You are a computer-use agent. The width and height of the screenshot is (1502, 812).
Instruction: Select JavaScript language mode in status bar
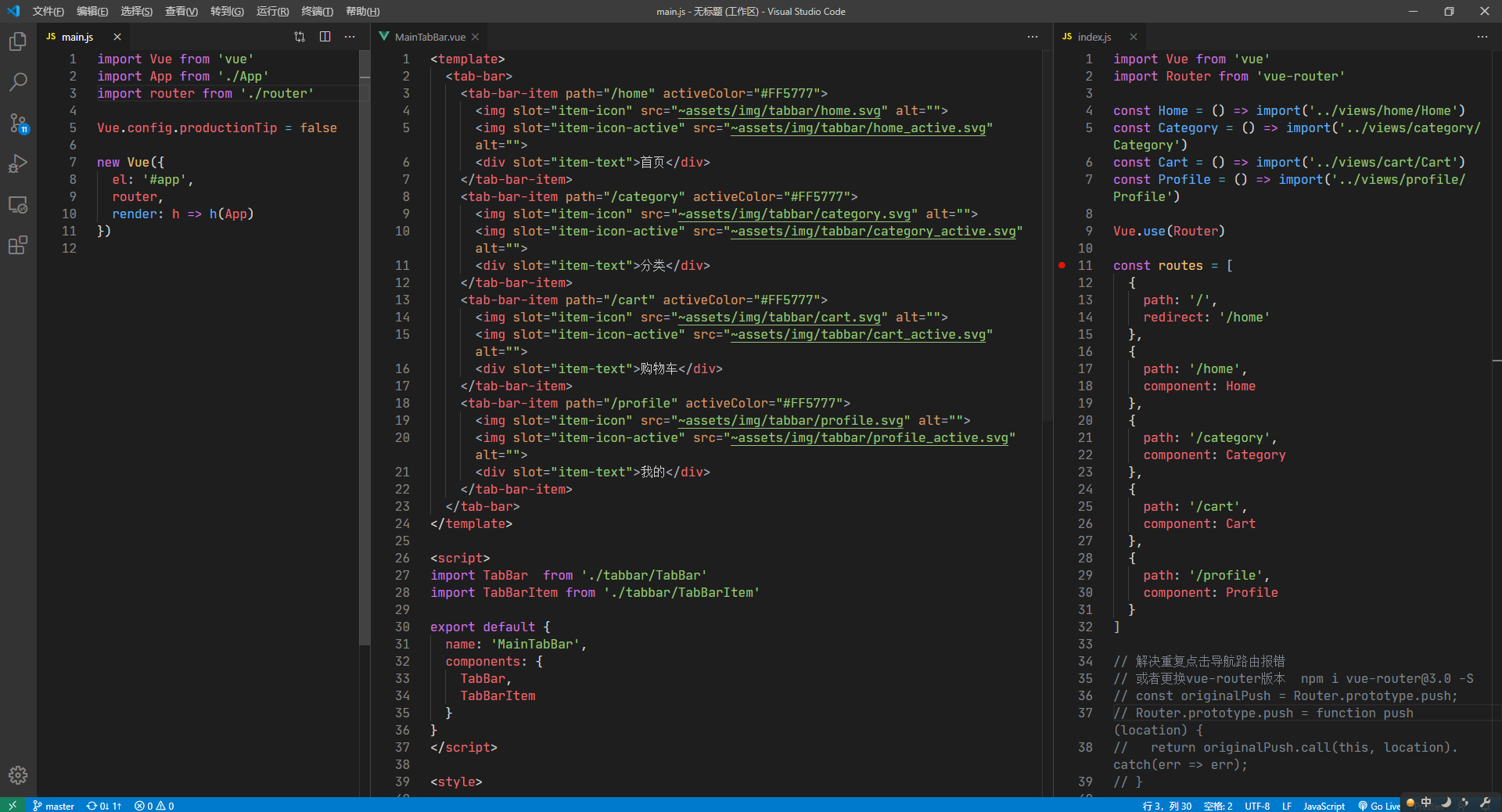tap(1324, 806)
